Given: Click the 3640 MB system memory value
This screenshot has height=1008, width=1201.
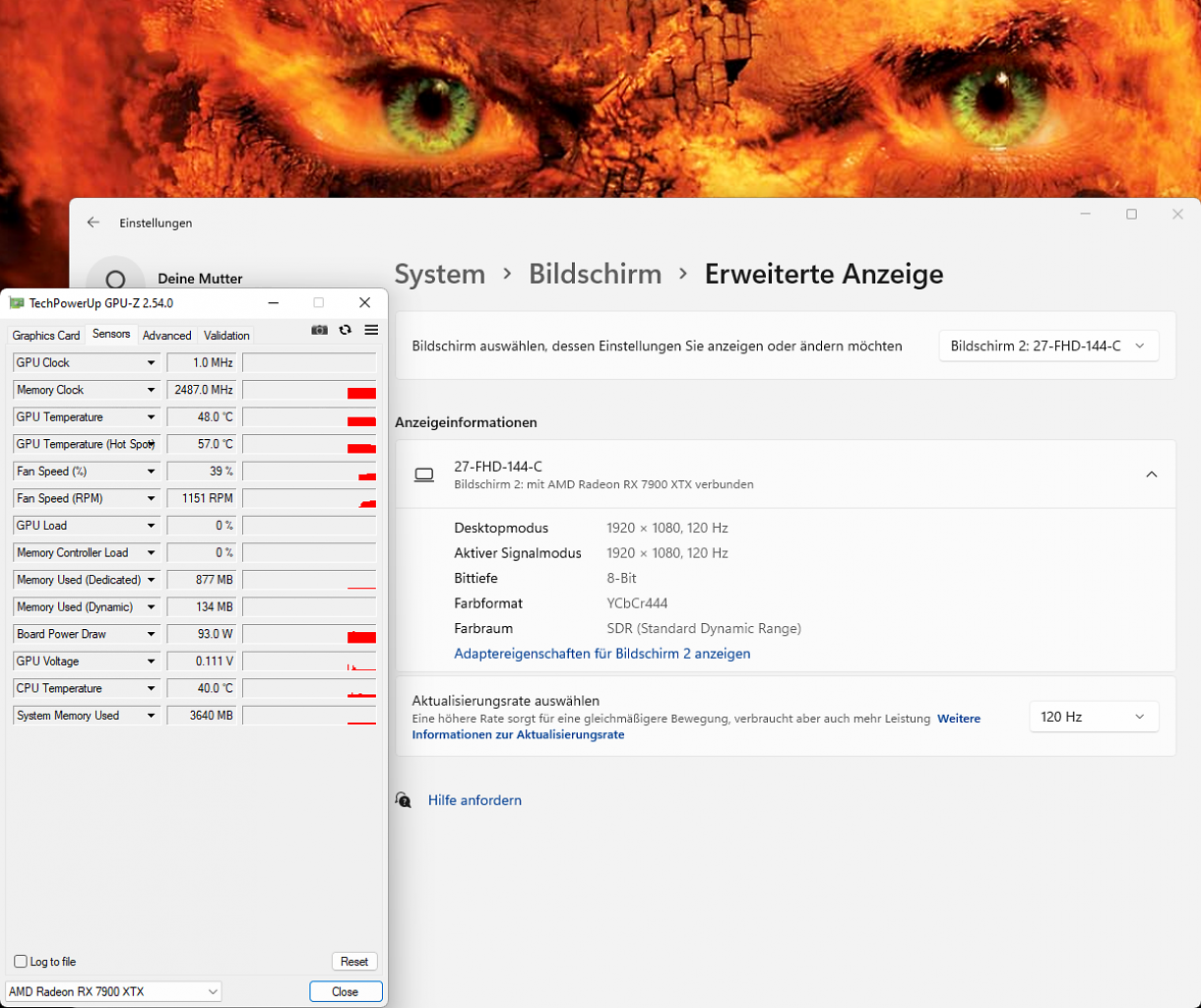Looking at the screenshot, I should tap(202, 716).
